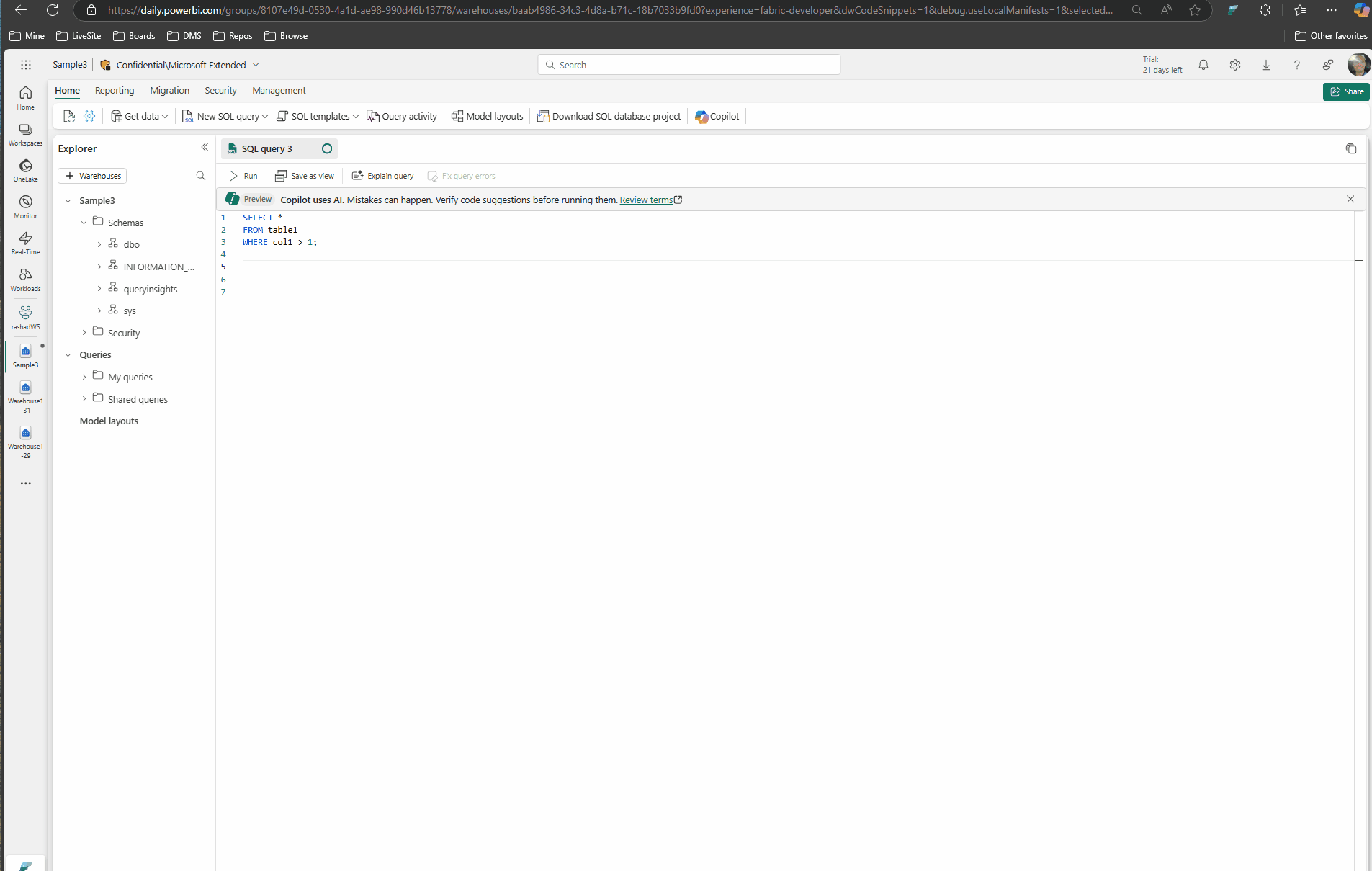Click the download arrow icon in header
Viewport: 1372px width, 871px height.
coord(1266,65)
